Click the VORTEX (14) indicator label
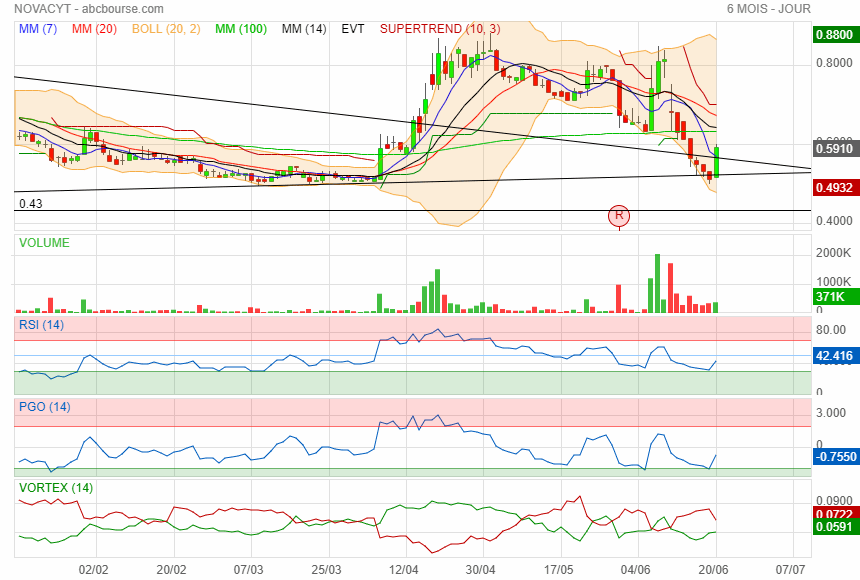860x580 pixels. (x=56, y=487)
